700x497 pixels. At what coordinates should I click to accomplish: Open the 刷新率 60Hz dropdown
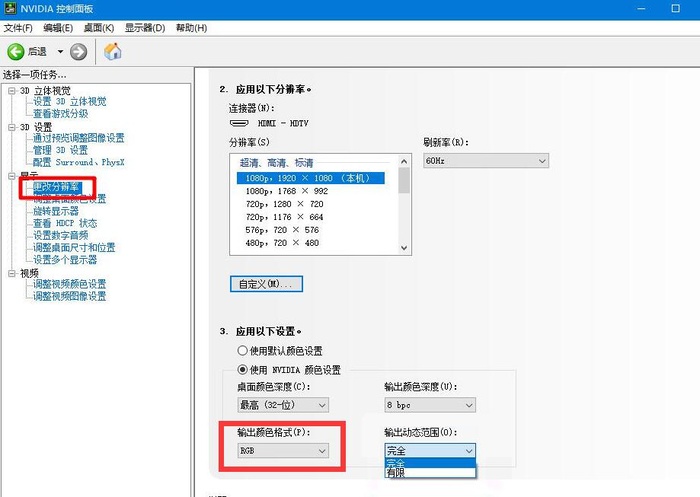pos(486,161)
